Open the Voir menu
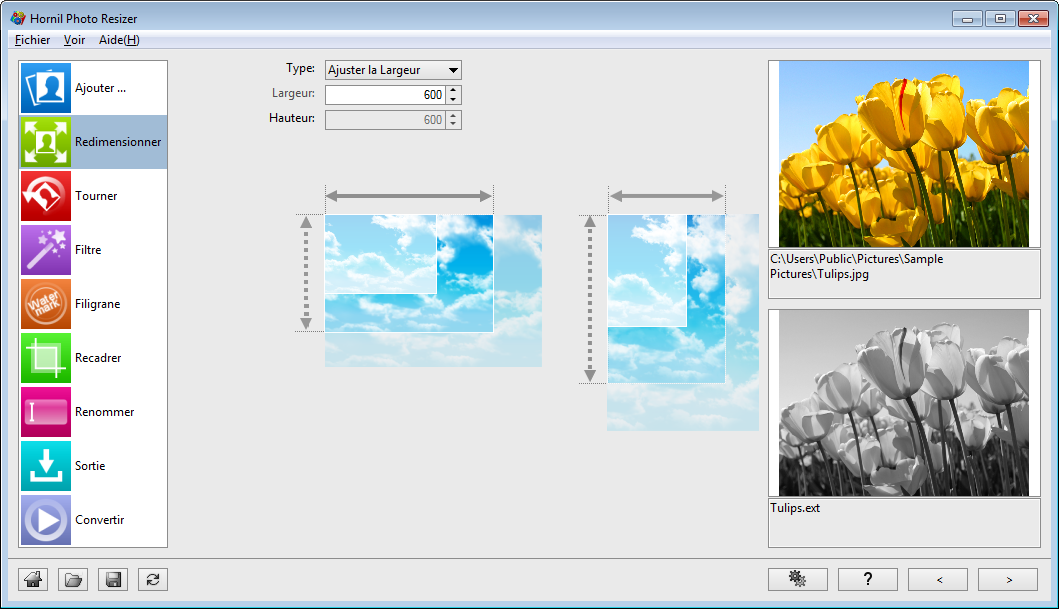This screenshot has width=1059, height=609. click(x=74, y=39)
